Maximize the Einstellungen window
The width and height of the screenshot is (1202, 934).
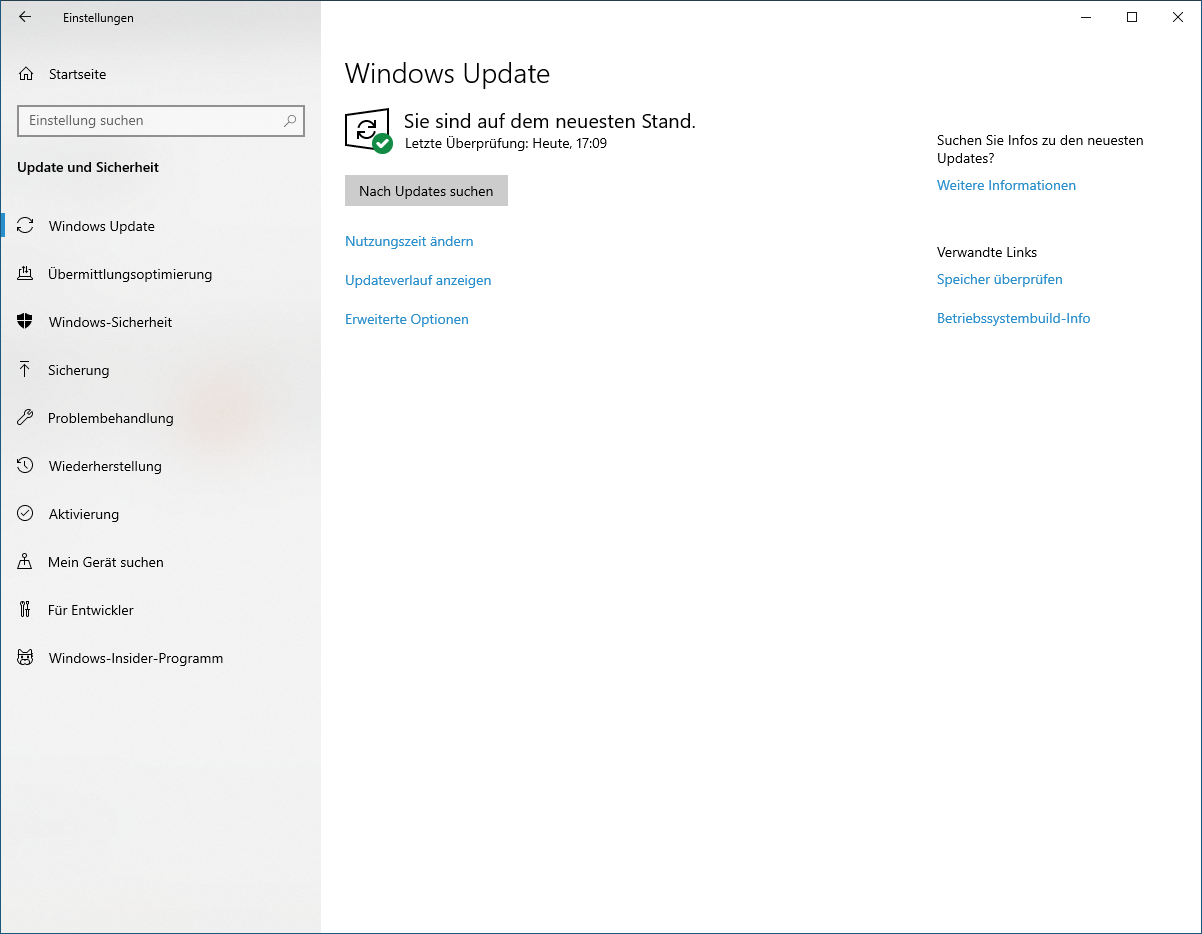coord(1132,17)
